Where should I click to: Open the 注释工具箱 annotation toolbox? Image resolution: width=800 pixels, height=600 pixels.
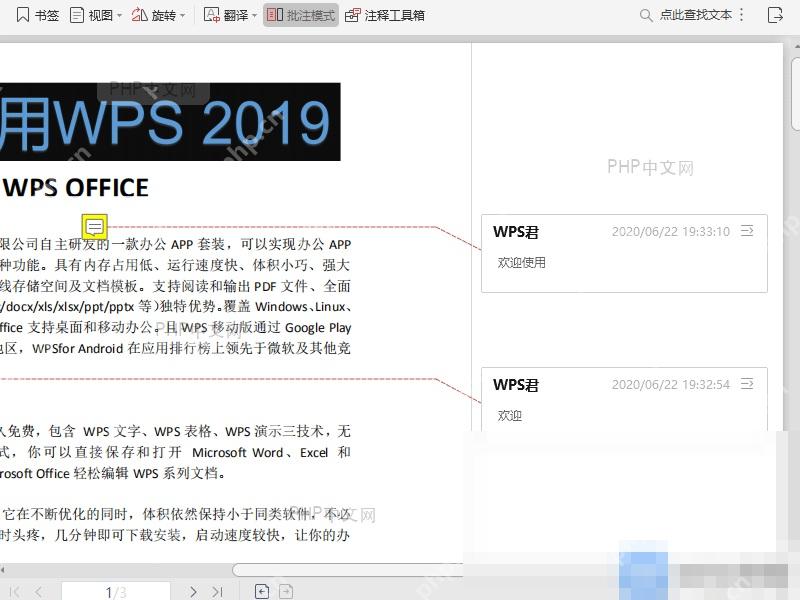point(385,15)
